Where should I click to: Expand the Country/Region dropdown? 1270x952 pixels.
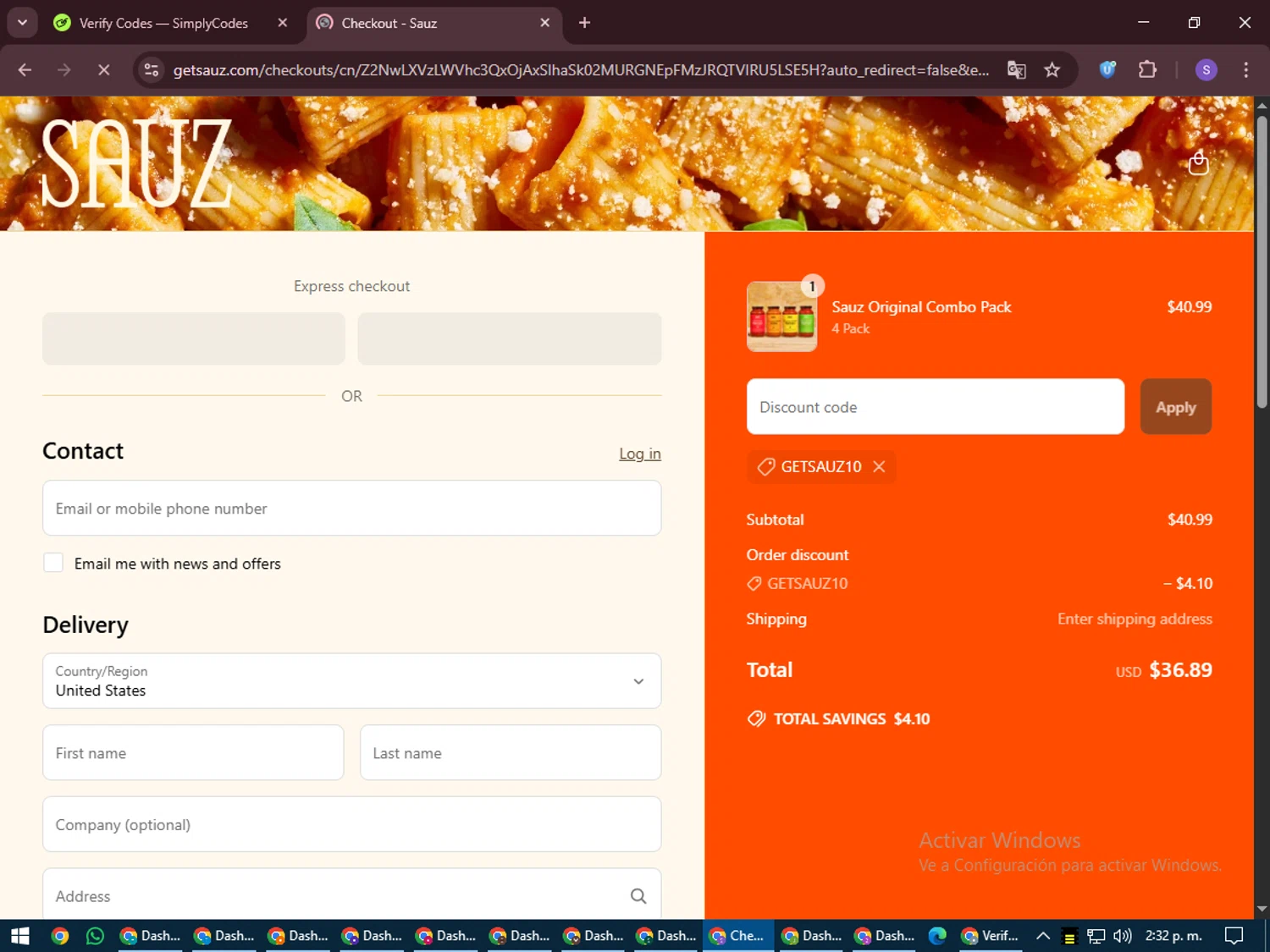(351, 680)
